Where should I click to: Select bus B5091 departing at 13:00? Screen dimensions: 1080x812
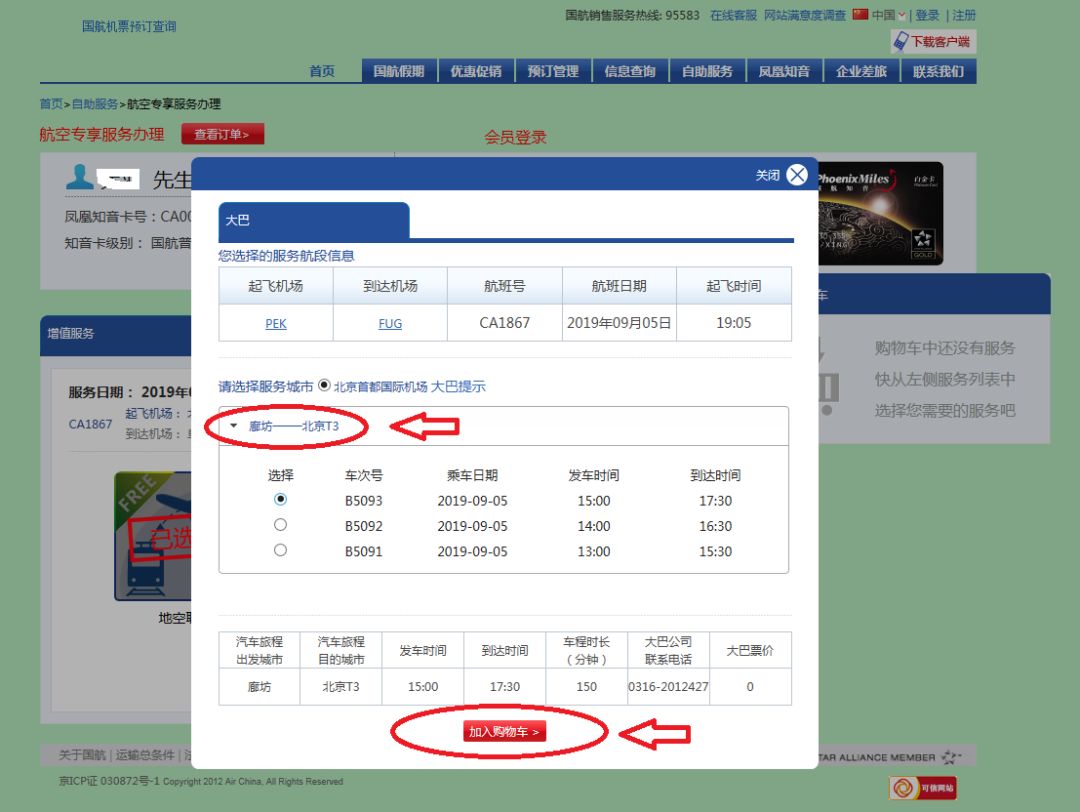click(280, 550)
